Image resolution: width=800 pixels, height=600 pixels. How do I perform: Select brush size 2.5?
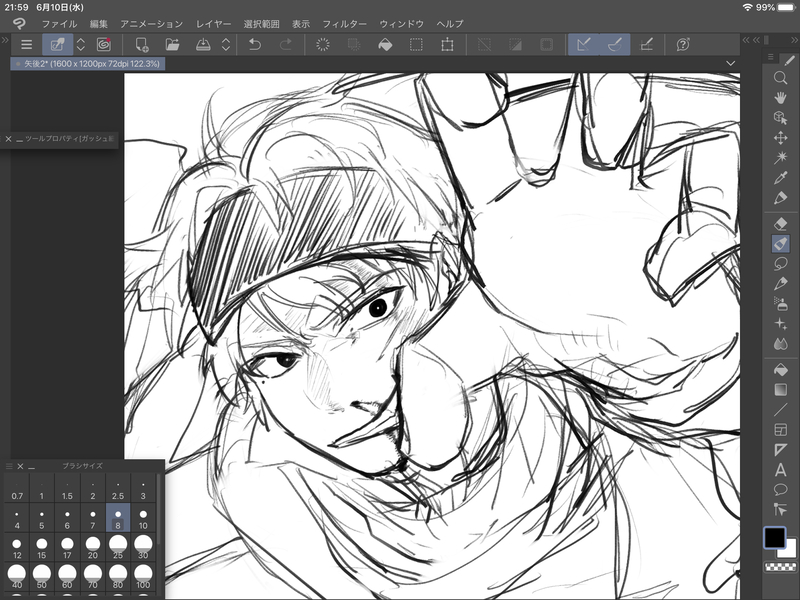(x=118, y=488)
